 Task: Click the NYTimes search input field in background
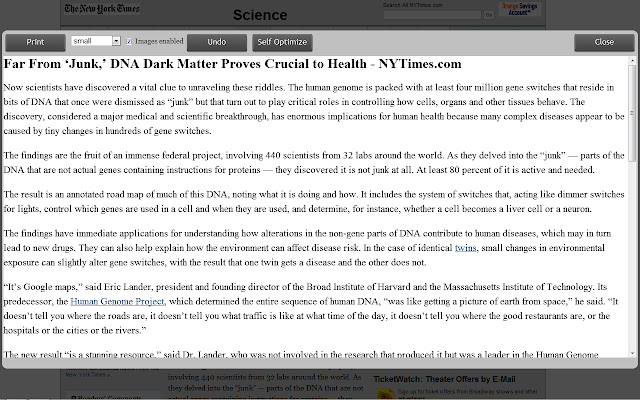click(432, 15)
